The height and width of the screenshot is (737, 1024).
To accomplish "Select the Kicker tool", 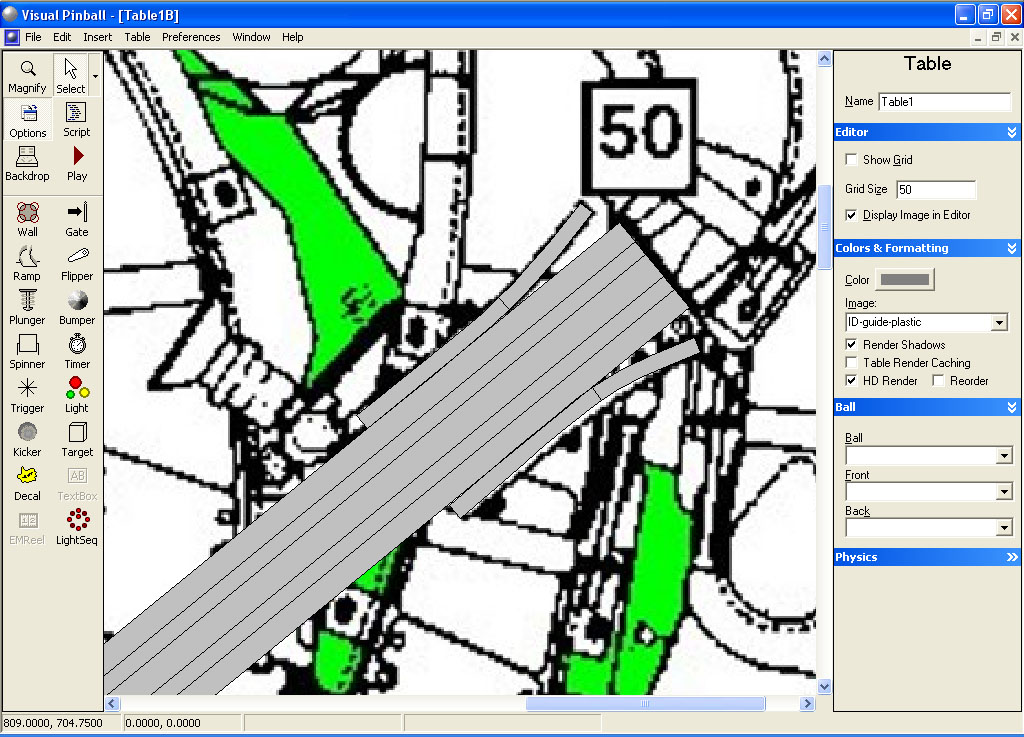I will pos(28,439).
